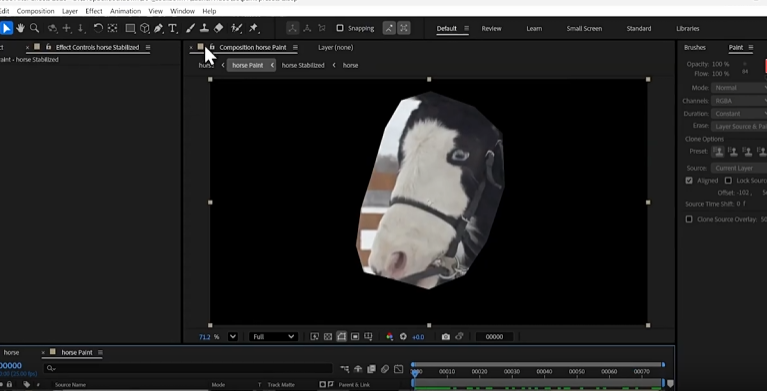Screen dimensions: 767x391
Task: Open the Animation menu
Action: [126, 11]
